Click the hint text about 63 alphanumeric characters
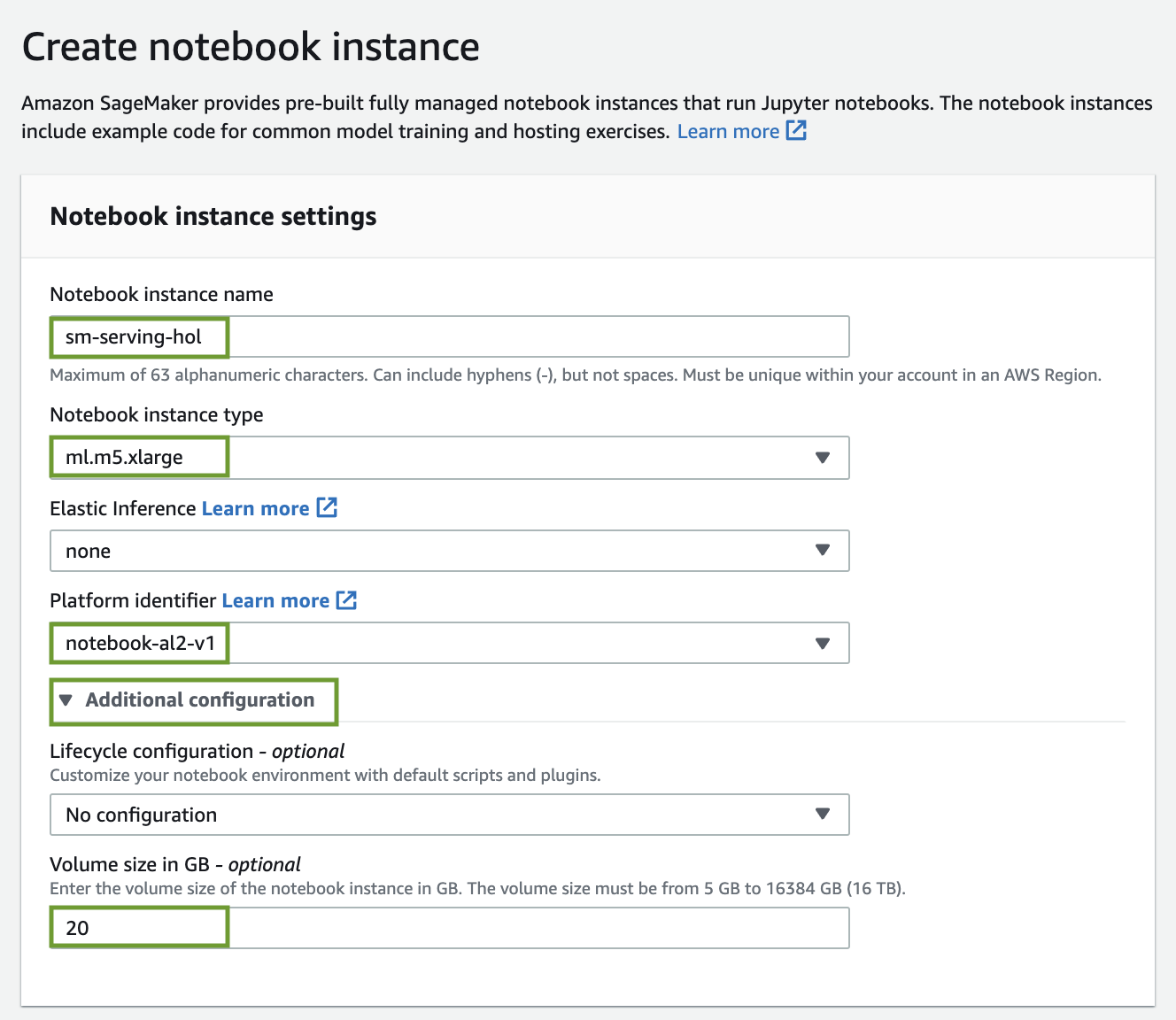The width and height of the screenshot is (1176, 1020). pos(576,375)
